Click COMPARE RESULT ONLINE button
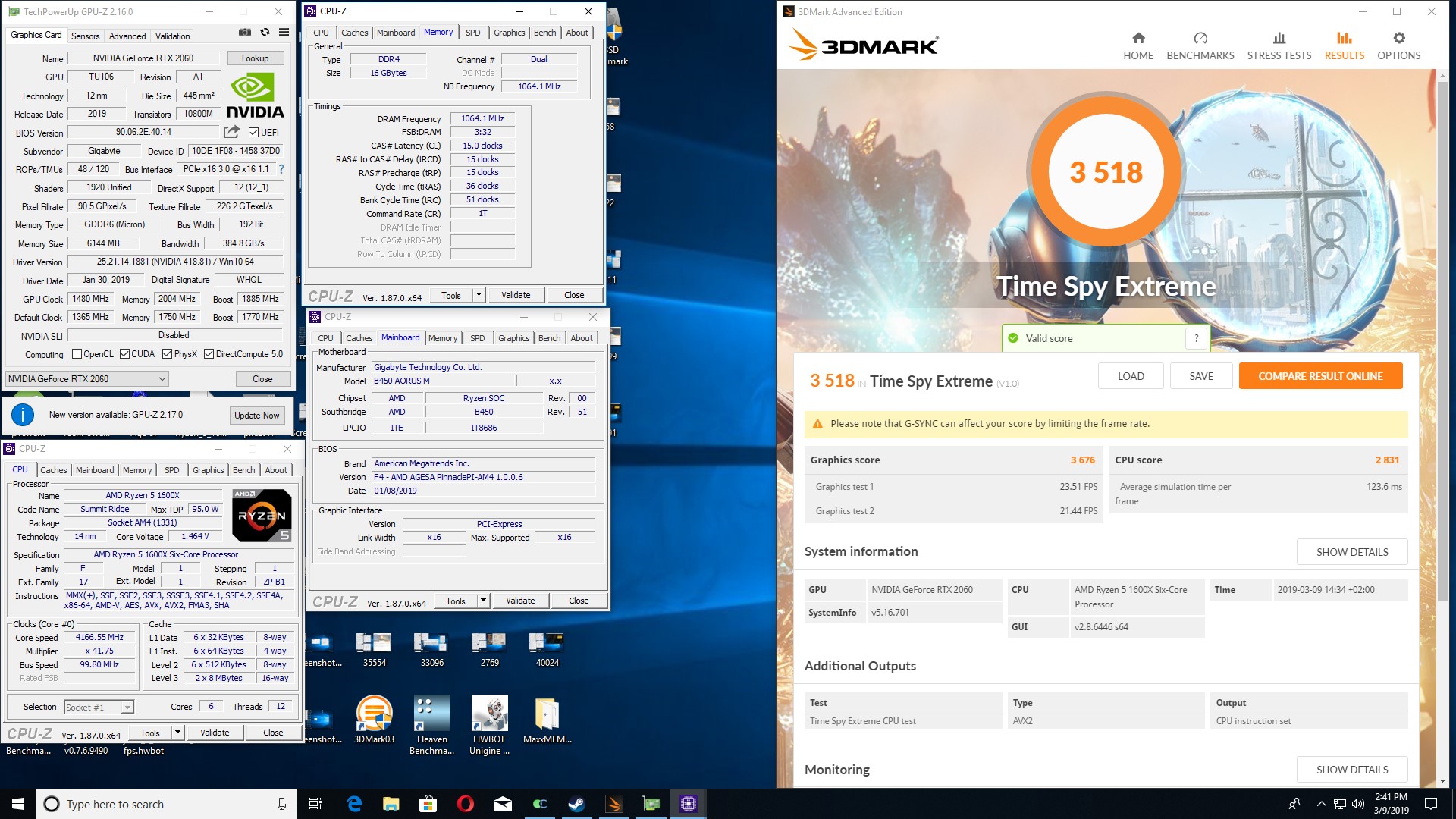The height and width of the screenshot is (819, 1456). tap(1320, 376)
